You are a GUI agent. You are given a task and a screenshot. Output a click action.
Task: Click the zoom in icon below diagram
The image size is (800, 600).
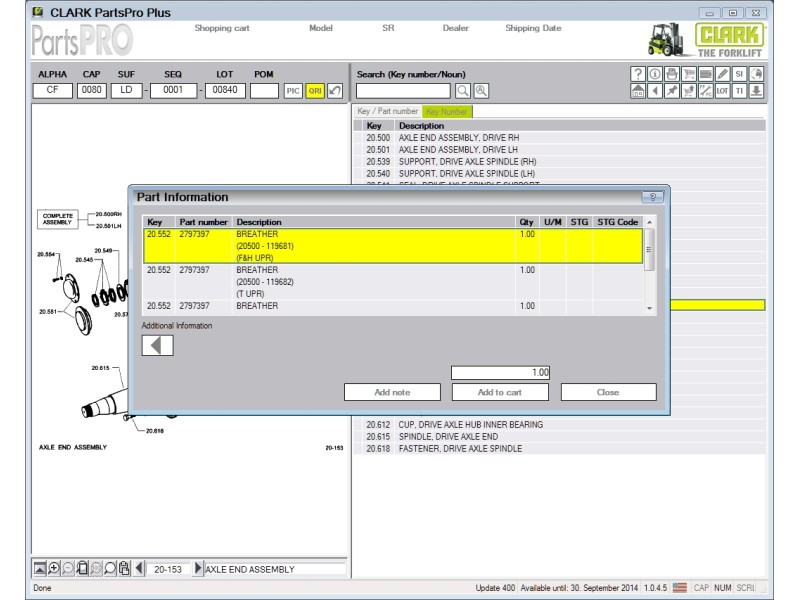point(54,568)
